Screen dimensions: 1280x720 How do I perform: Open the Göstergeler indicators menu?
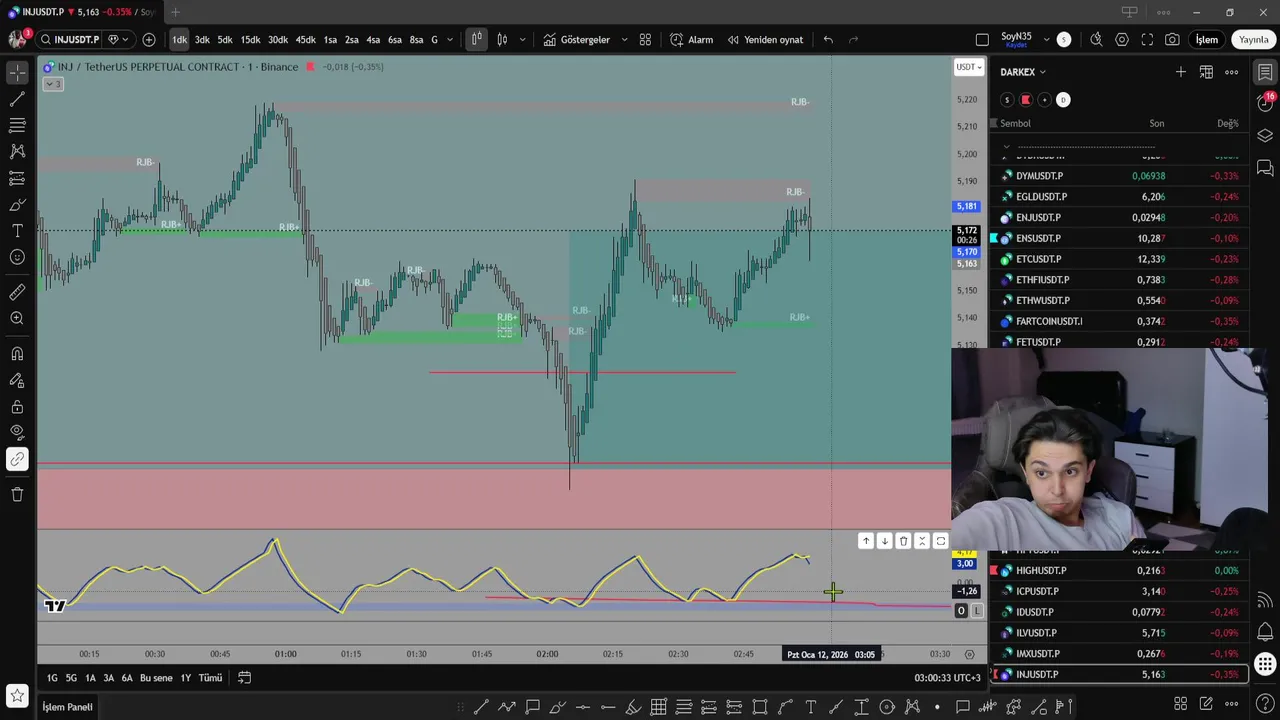(x=577, y=40)
